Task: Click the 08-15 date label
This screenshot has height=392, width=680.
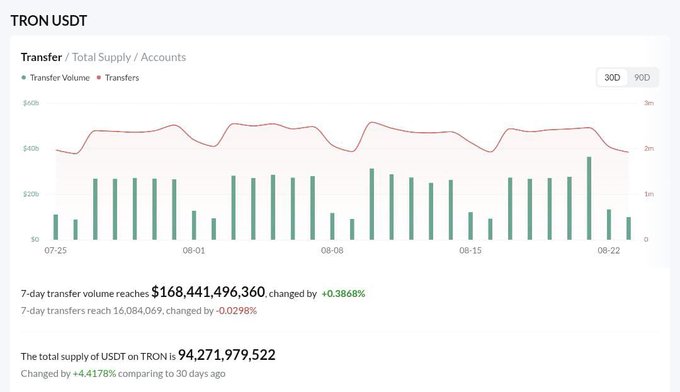Action: (471, 250)
